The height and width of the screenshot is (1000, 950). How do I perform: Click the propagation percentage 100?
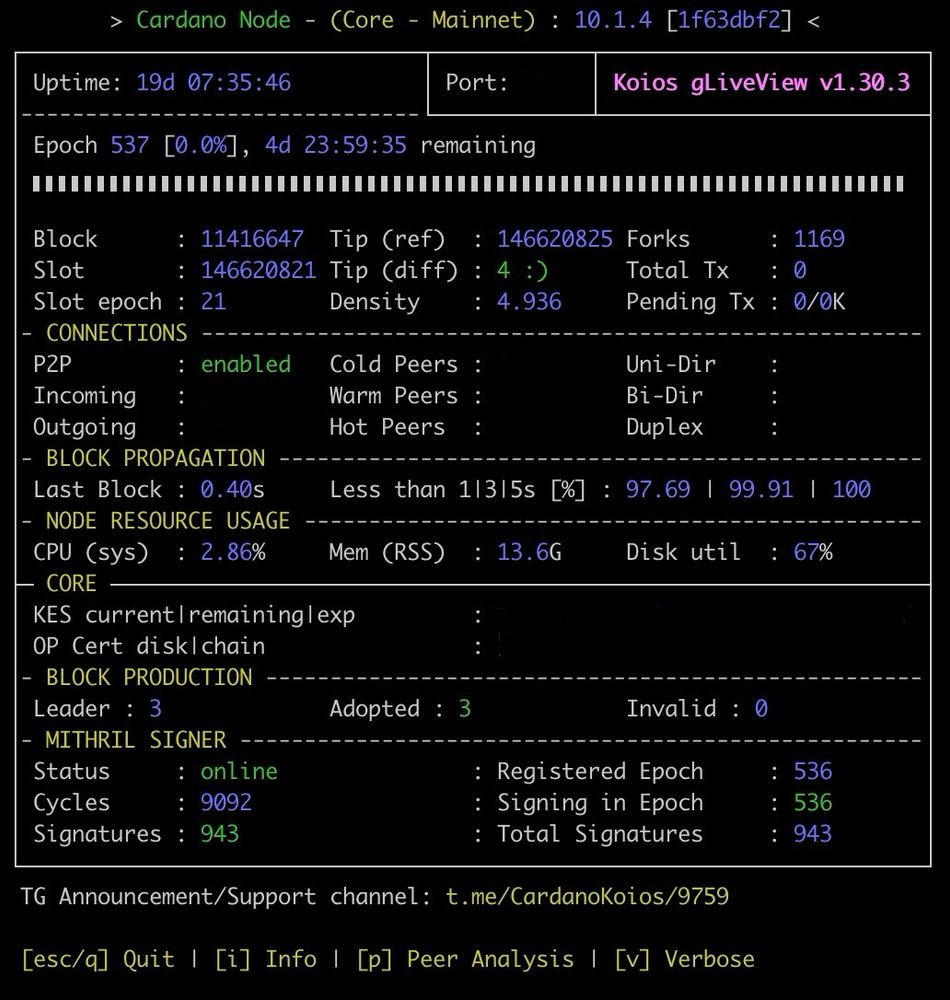click(851, 489)
